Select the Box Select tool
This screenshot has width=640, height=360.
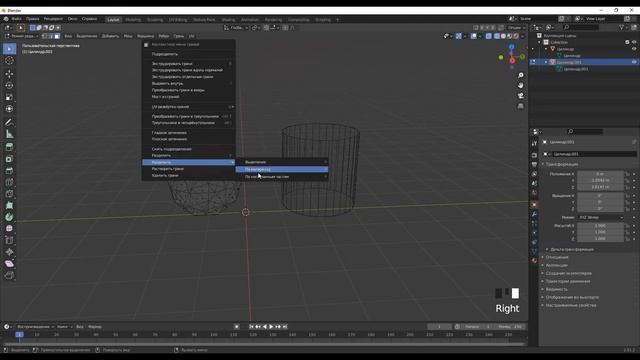pyautogui.click(x=9, y=49)
